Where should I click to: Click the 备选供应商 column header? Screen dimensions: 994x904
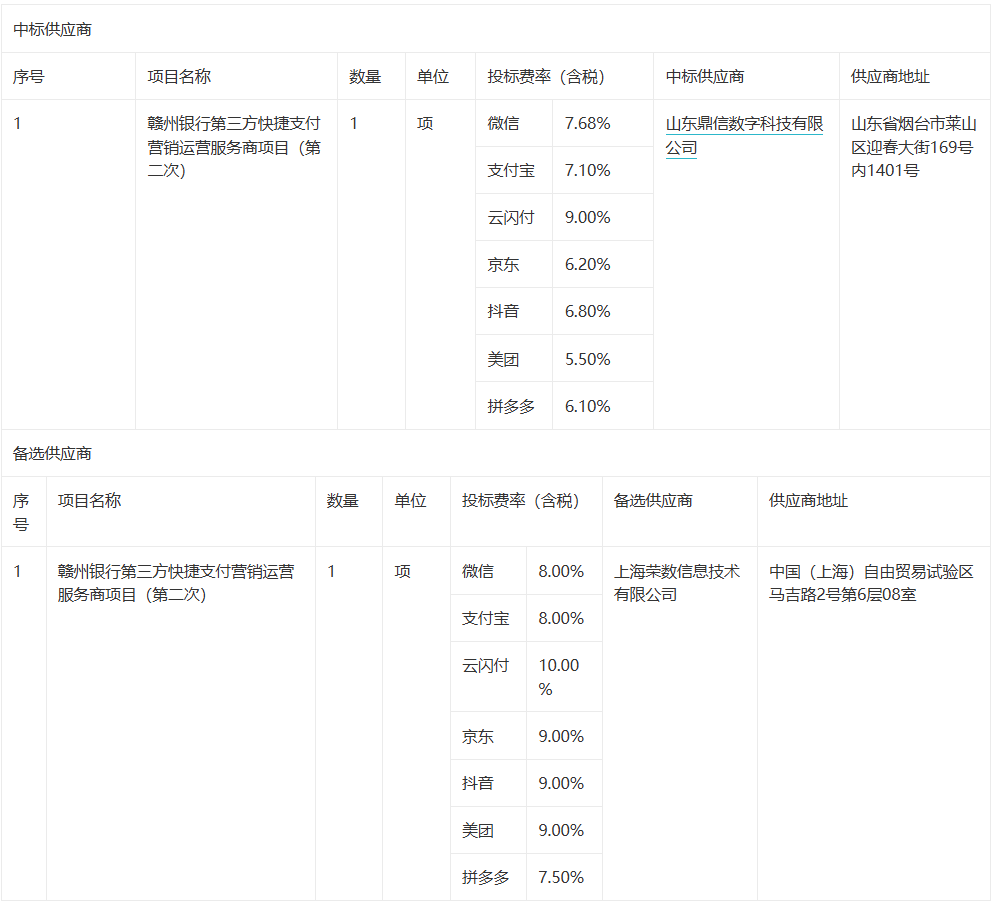(653, 501)
